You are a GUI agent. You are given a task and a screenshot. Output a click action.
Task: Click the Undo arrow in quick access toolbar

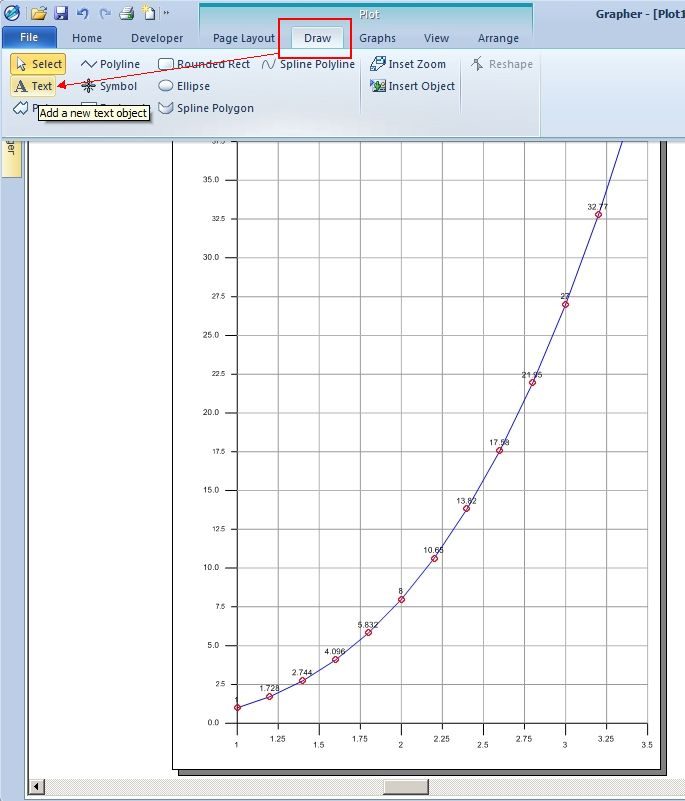[x=83, y=13]
